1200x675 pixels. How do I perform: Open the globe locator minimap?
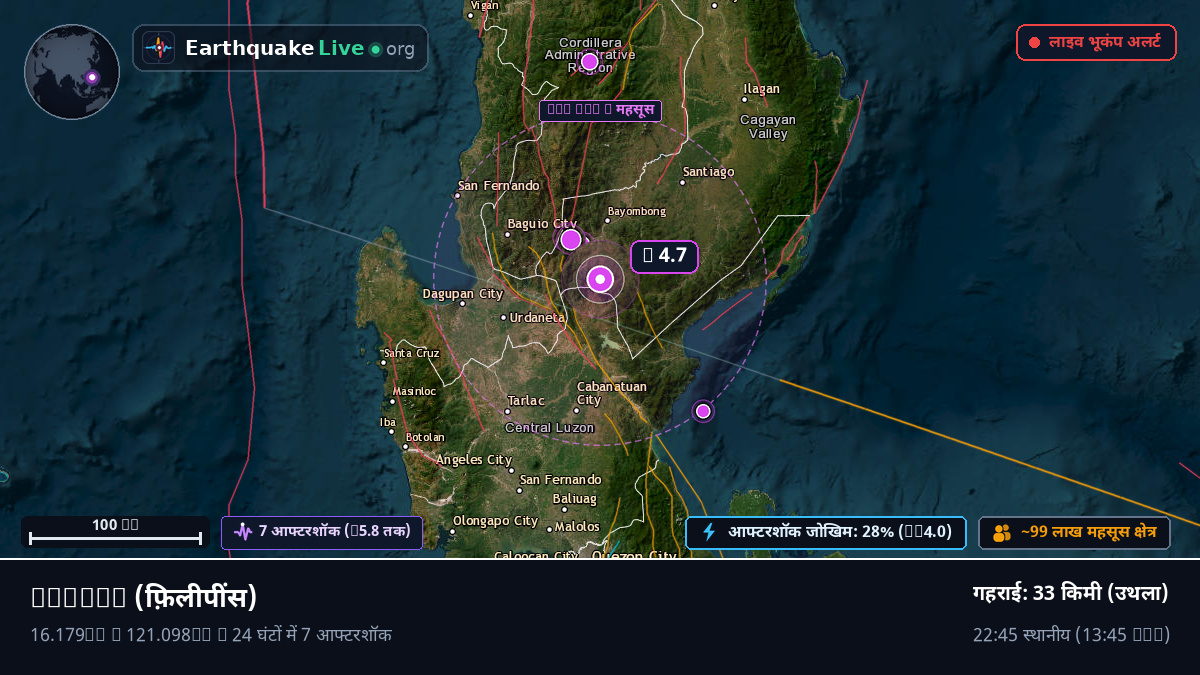coord(72,72)
